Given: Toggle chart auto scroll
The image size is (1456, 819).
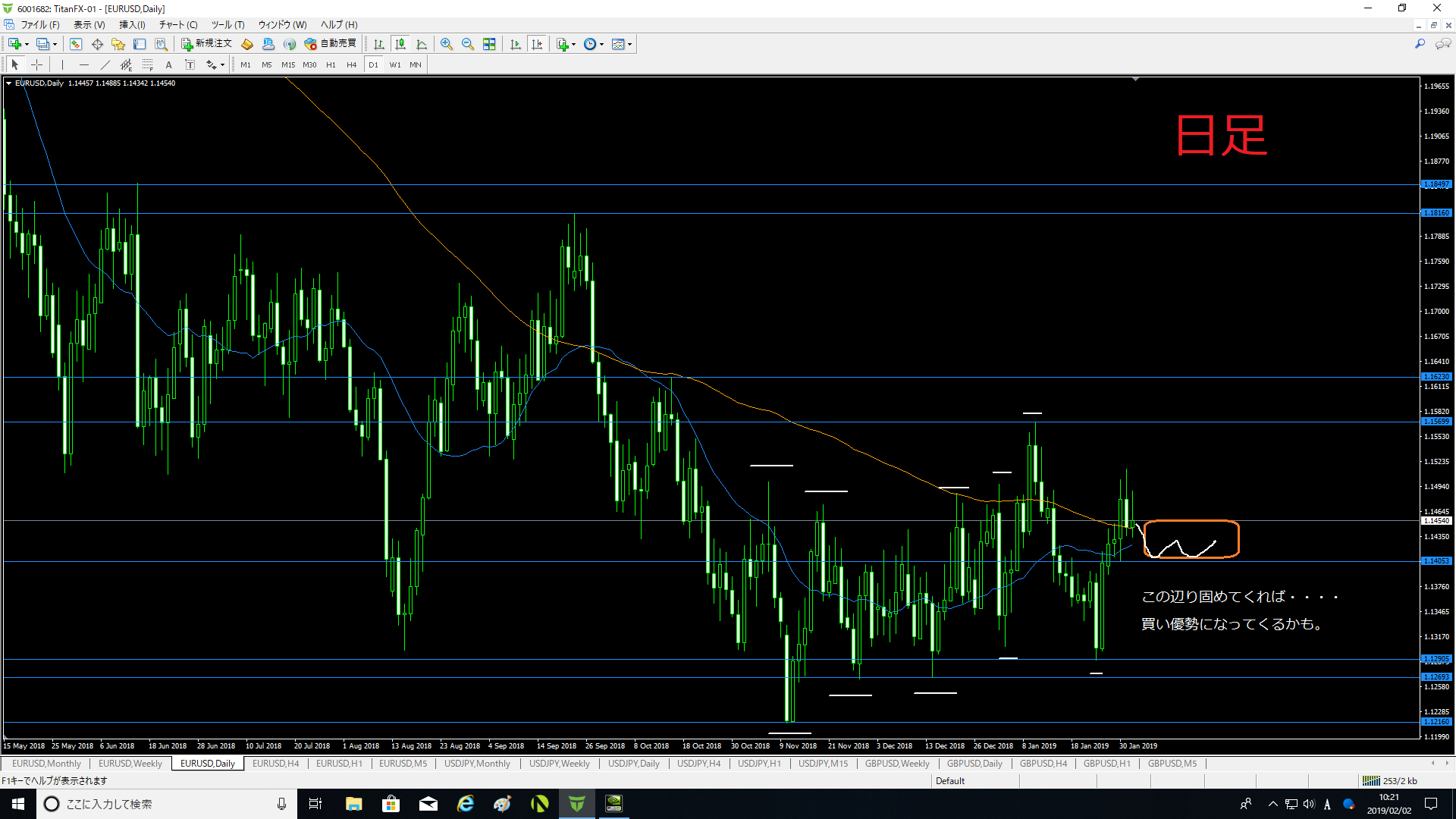Looking at the screenshot, I should (x=516, y=44).
